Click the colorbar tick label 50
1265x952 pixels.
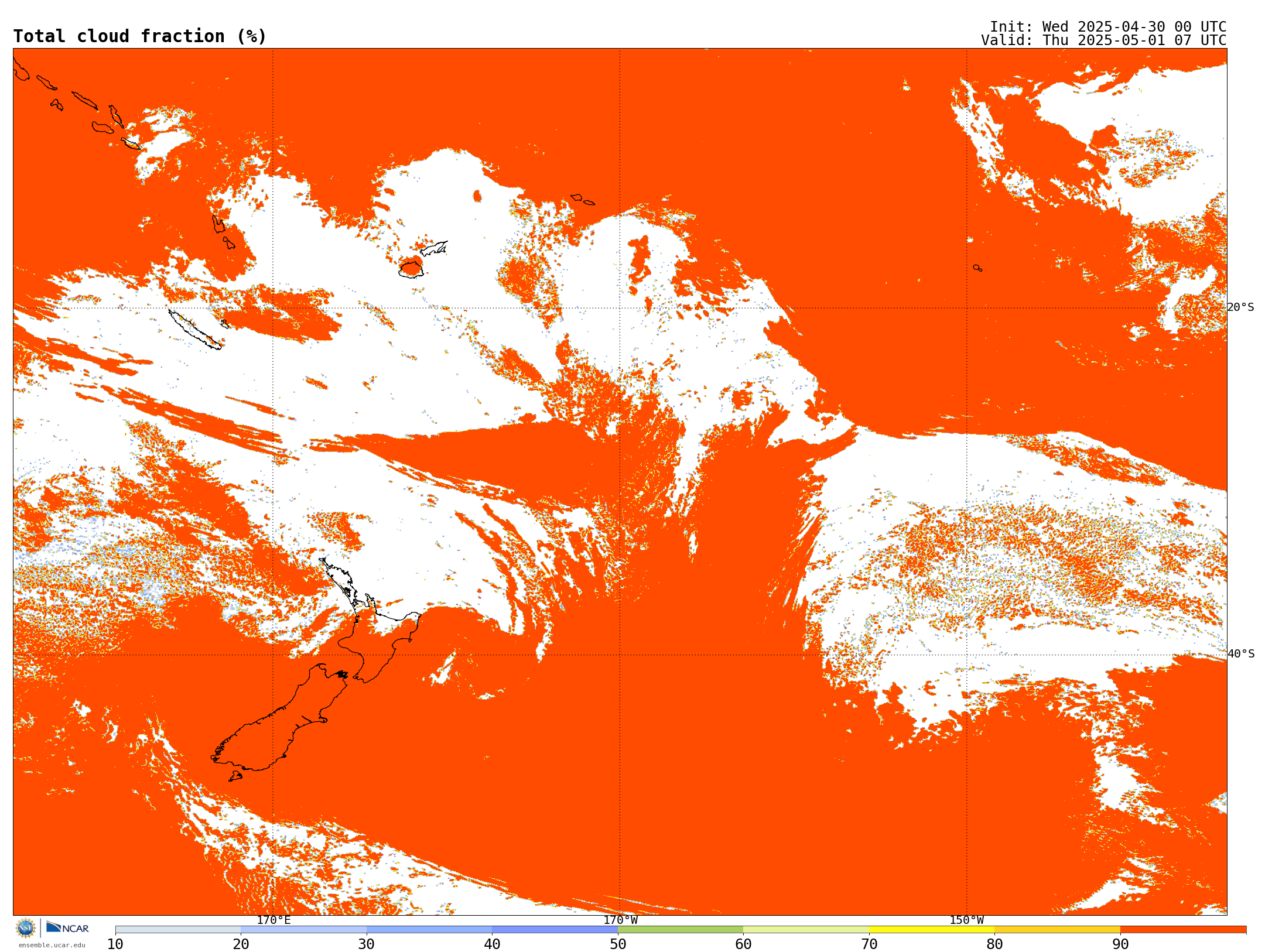(618, 944)
